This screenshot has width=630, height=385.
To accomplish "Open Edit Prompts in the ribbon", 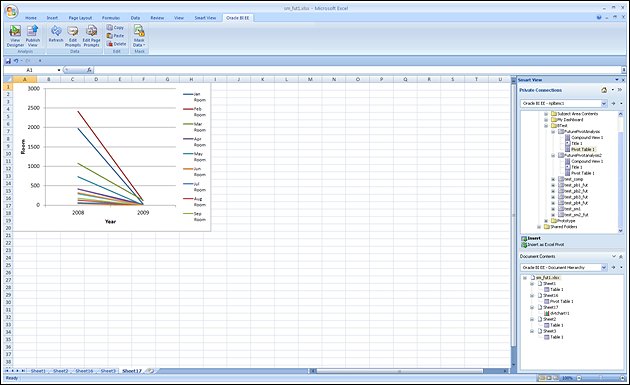I will coord(73,36).
